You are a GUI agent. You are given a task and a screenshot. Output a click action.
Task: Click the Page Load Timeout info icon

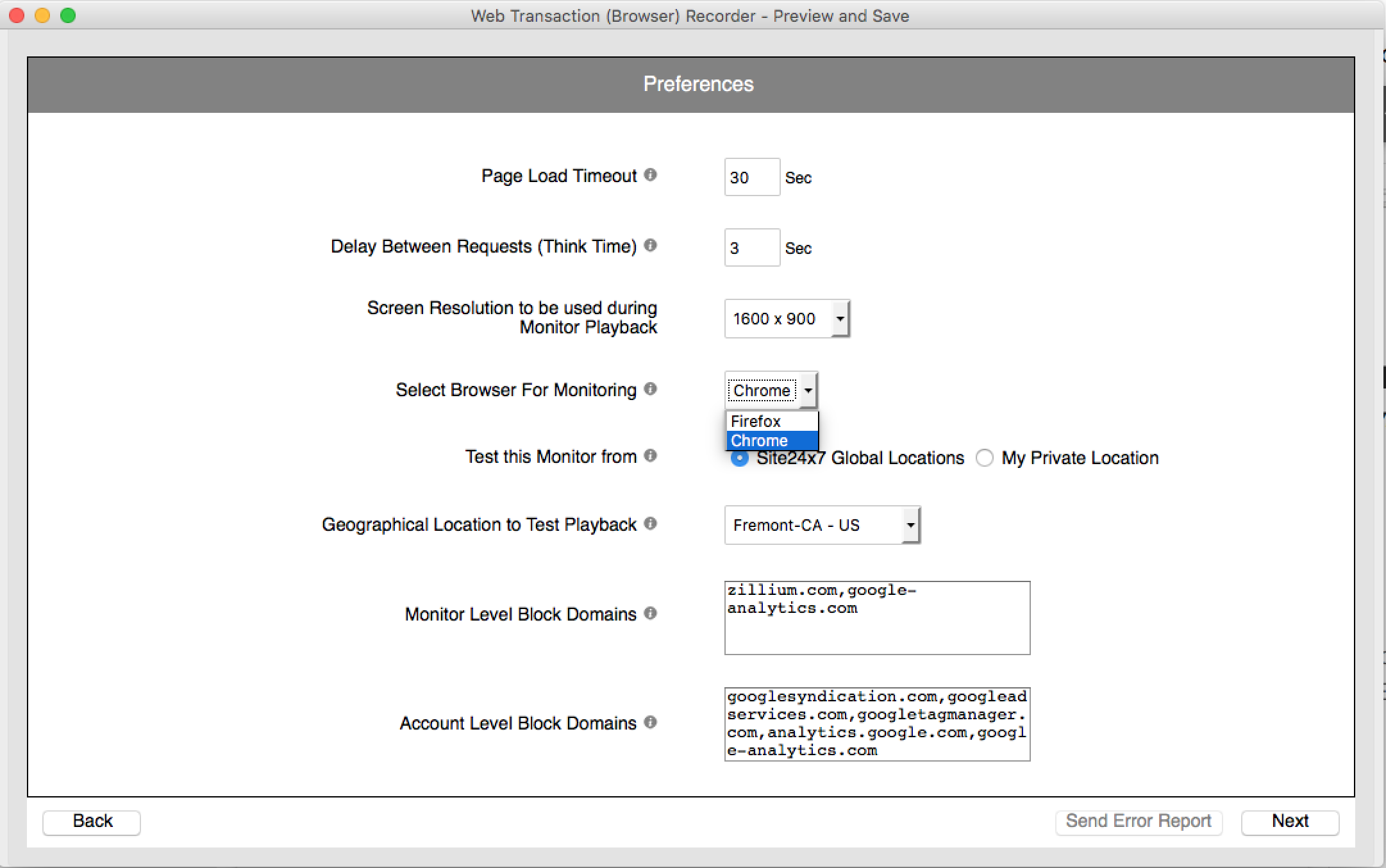click(650, 175)
